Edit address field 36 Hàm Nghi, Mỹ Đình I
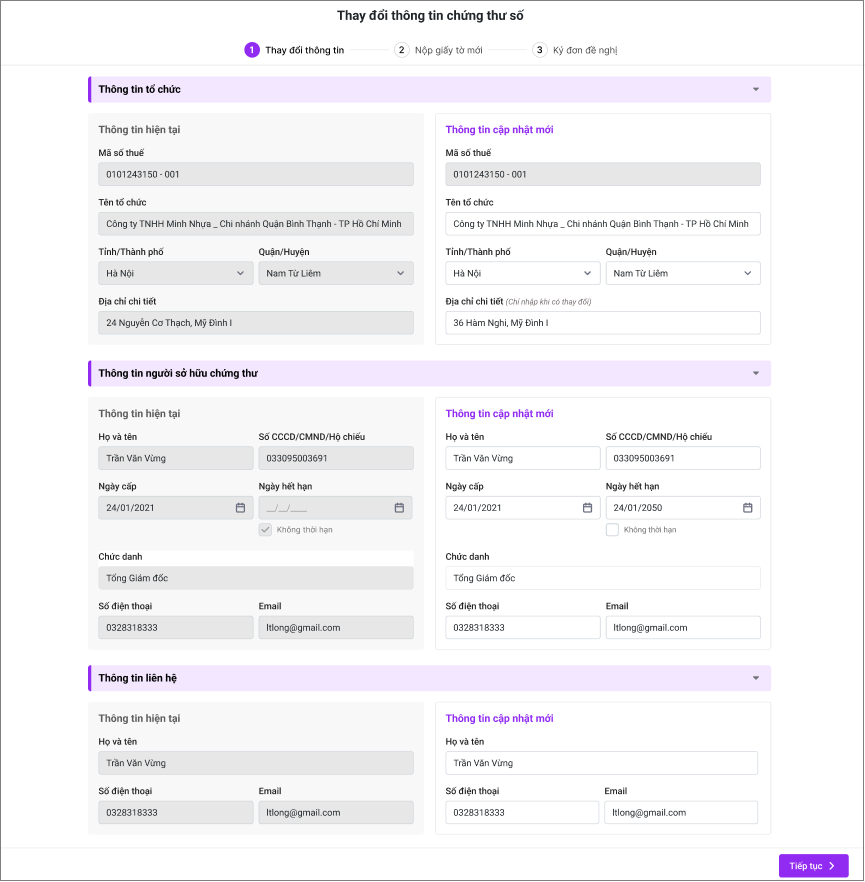865x882 pixels. point(603,322)
